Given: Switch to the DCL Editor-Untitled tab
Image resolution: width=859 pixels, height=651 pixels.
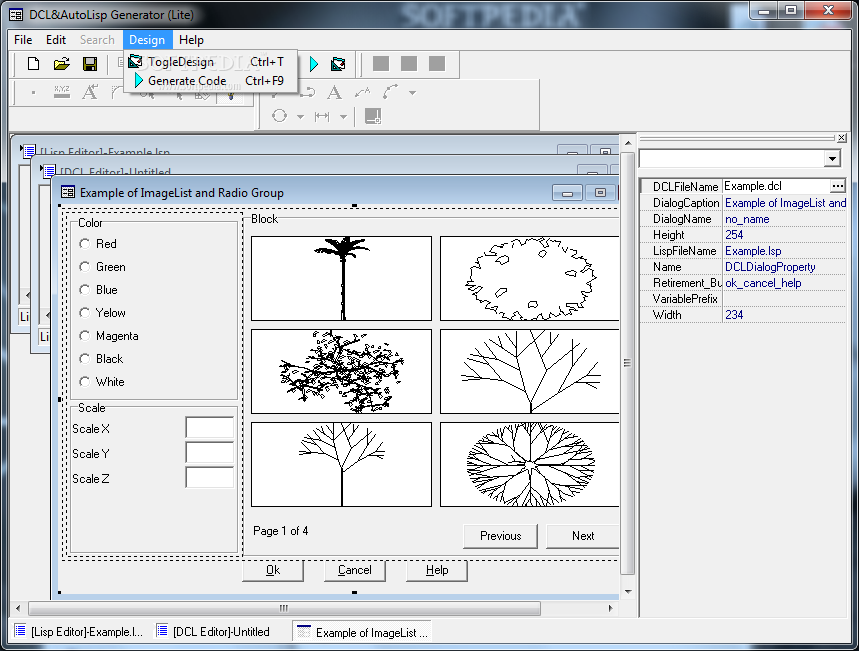Looking at the screenshot, I should click(x=214, y=631).
